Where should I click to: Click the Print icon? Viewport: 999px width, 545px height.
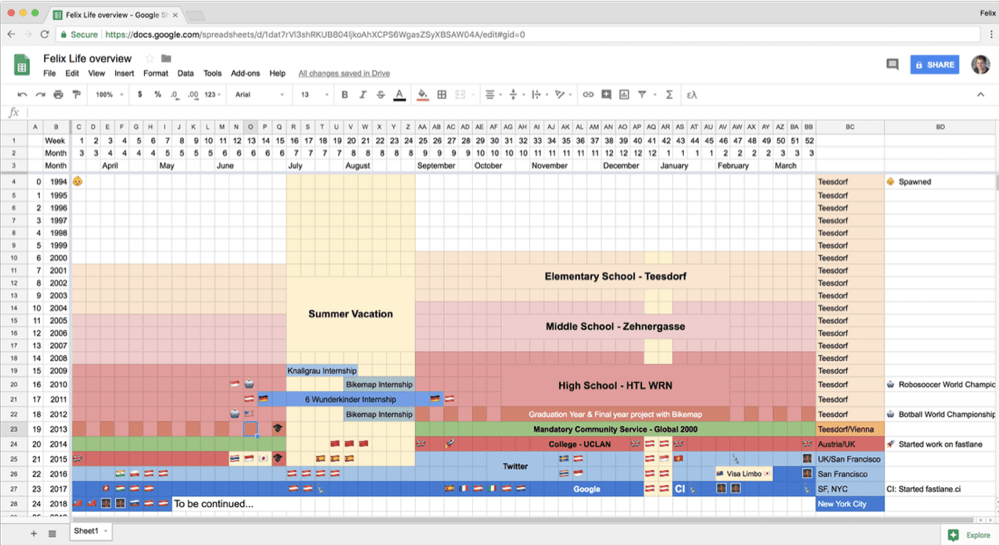(x=58, y=95)
